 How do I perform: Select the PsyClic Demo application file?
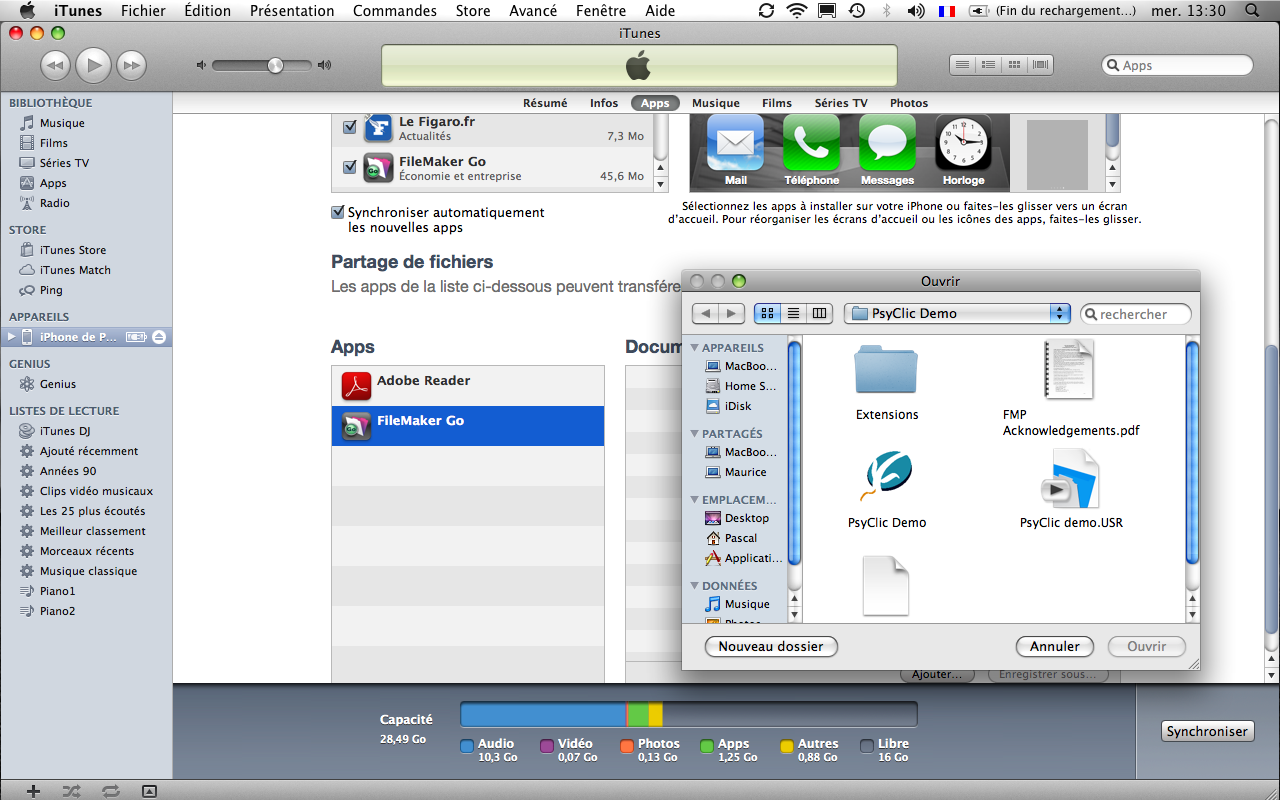(x=887, y=489)
